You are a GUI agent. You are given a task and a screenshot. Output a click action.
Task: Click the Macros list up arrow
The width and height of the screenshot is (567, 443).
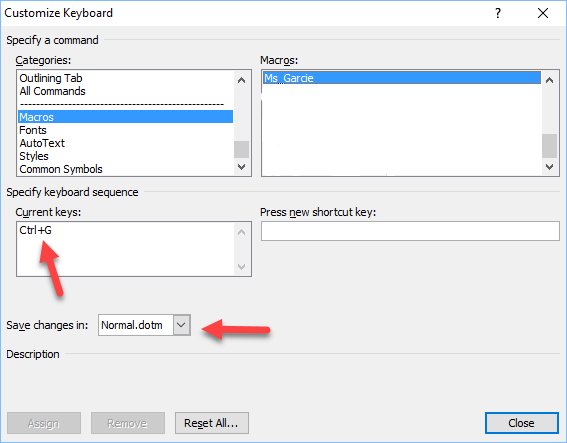click(x=549, y=80)
